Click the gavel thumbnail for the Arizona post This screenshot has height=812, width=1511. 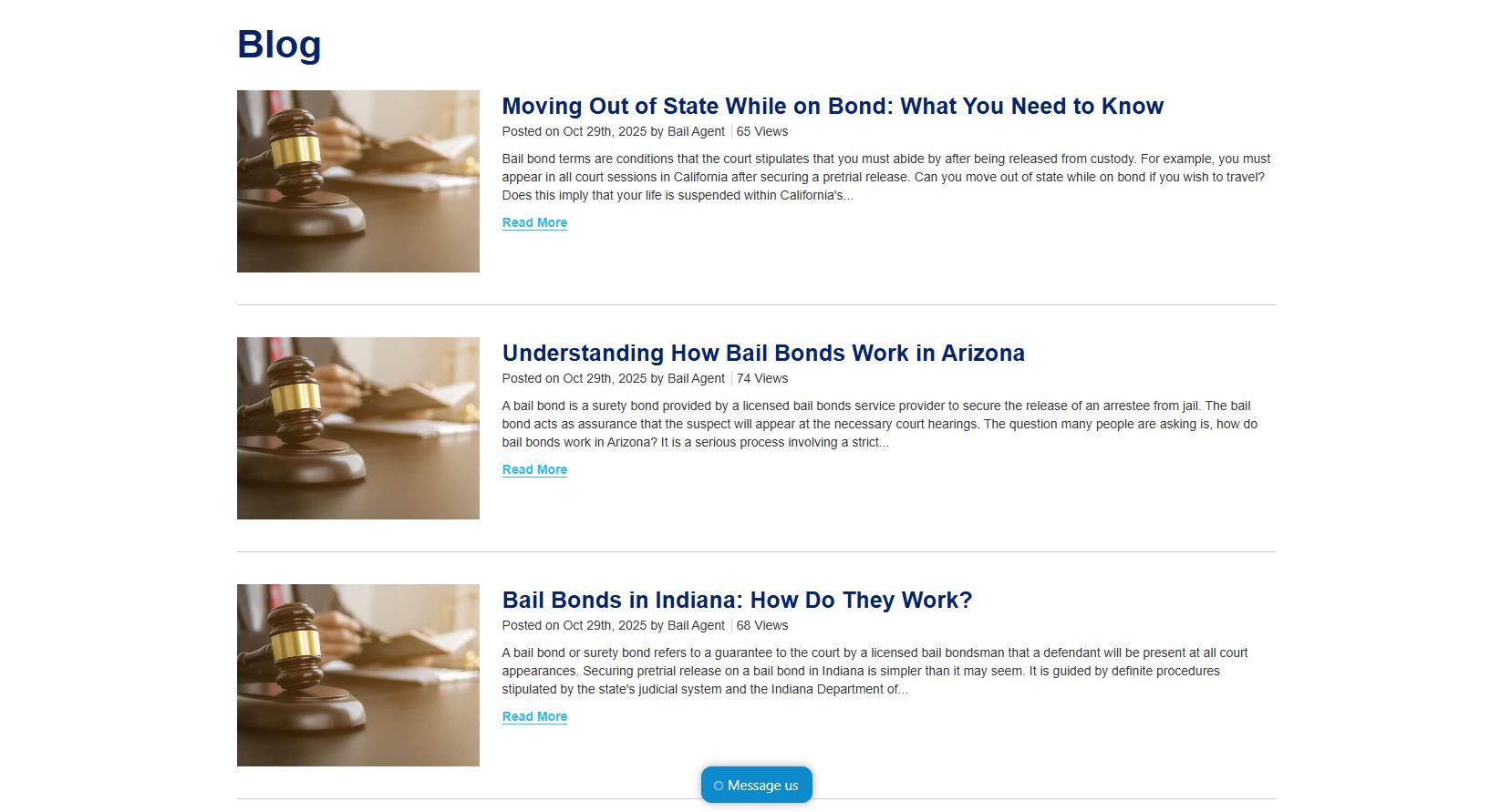(x=358, y=428)
